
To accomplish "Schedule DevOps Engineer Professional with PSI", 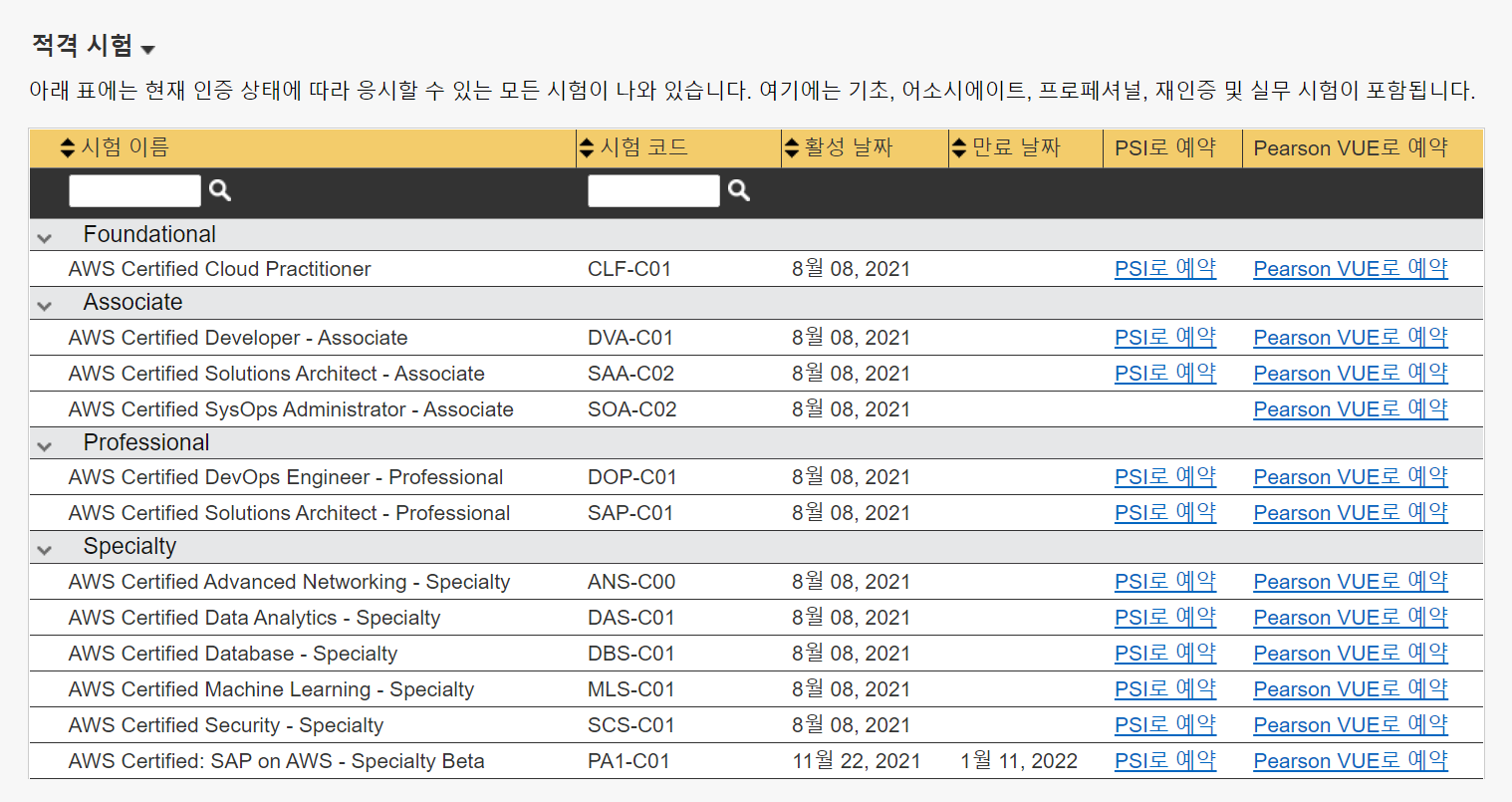I will point(1165,477).
